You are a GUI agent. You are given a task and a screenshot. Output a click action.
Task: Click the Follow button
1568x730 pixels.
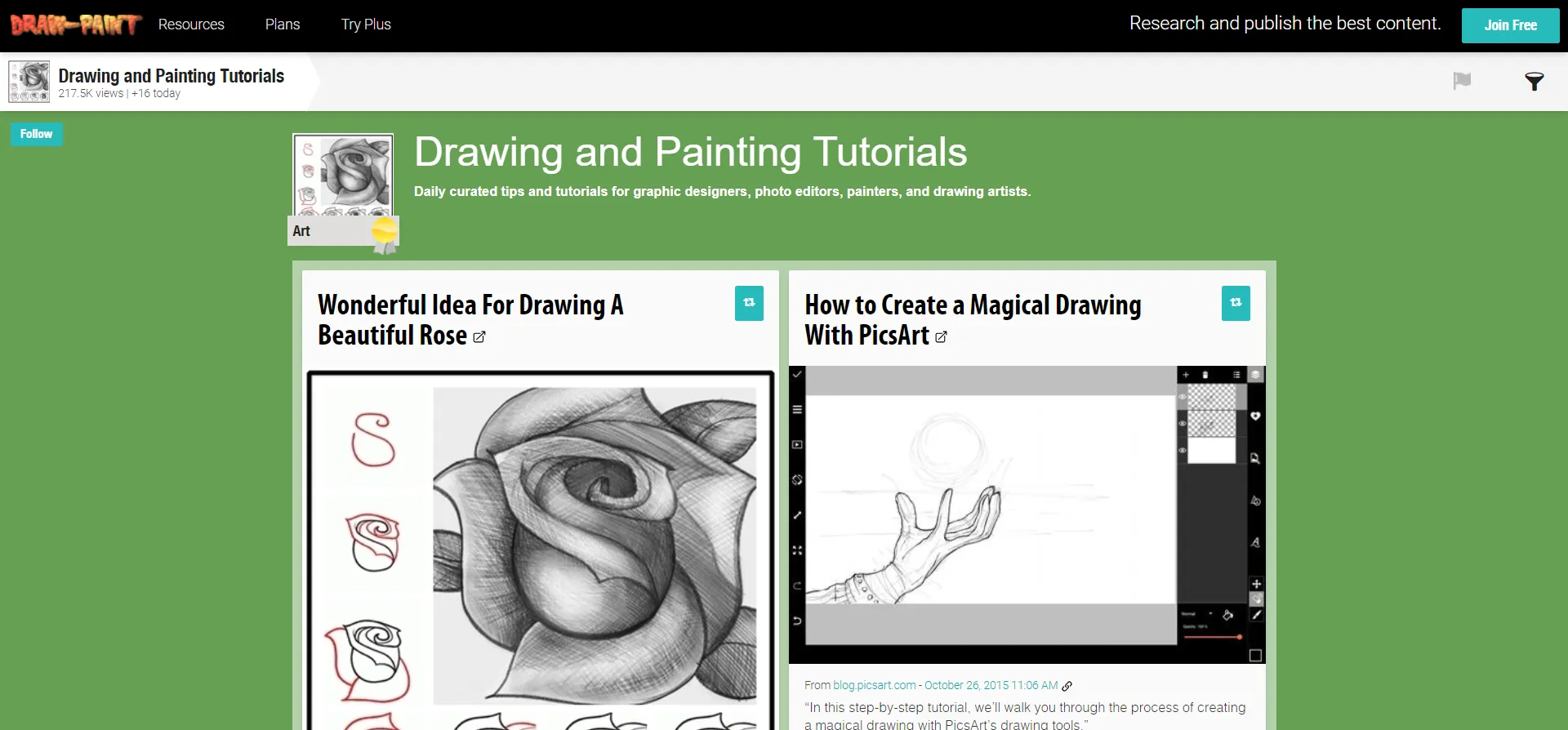tap(36, 134)
